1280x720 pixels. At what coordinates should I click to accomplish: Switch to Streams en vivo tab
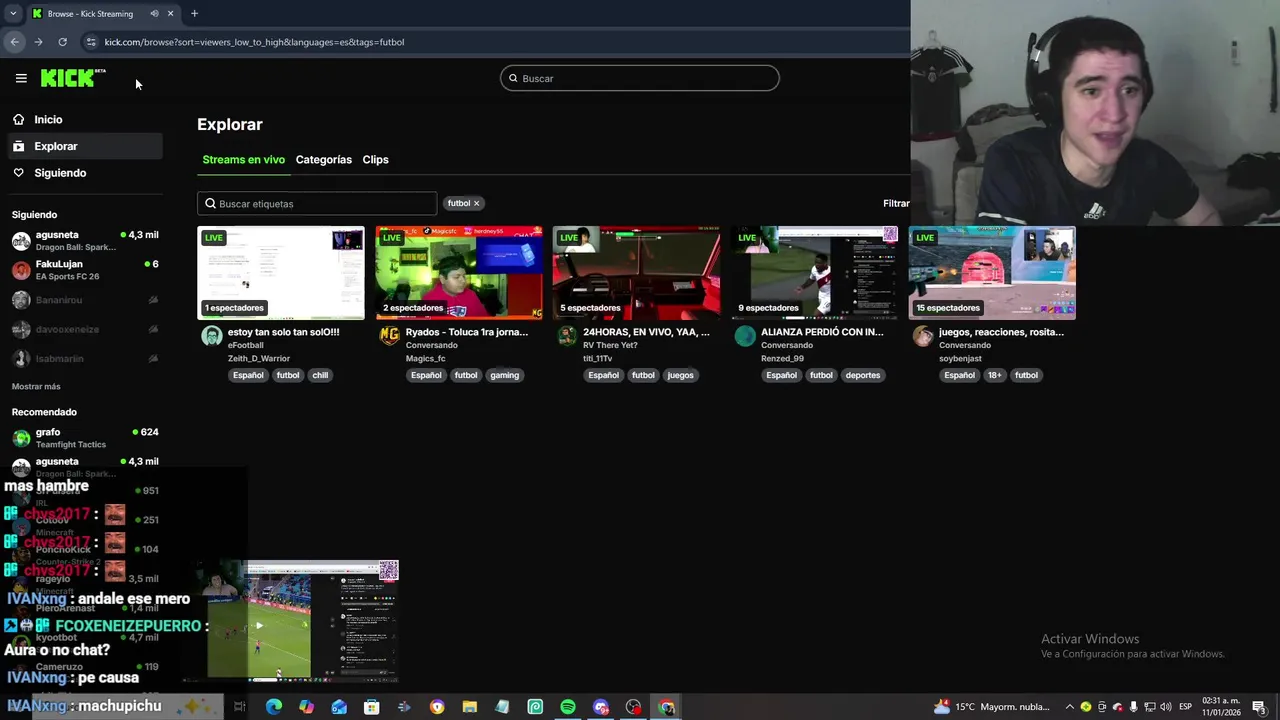(x=243, y=160)
